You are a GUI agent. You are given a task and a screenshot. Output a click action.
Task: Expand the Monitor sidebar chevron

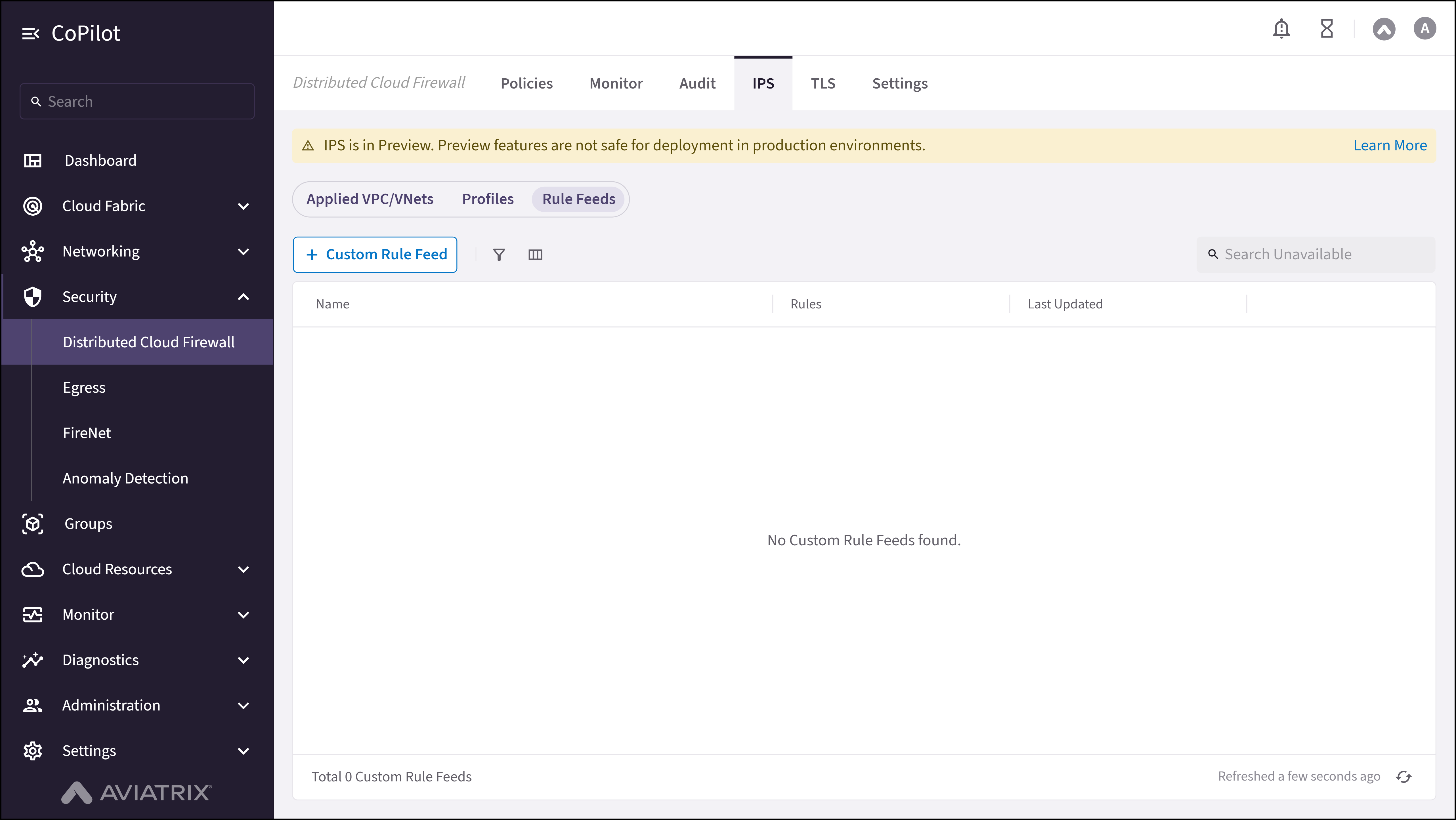pos(244,615)
